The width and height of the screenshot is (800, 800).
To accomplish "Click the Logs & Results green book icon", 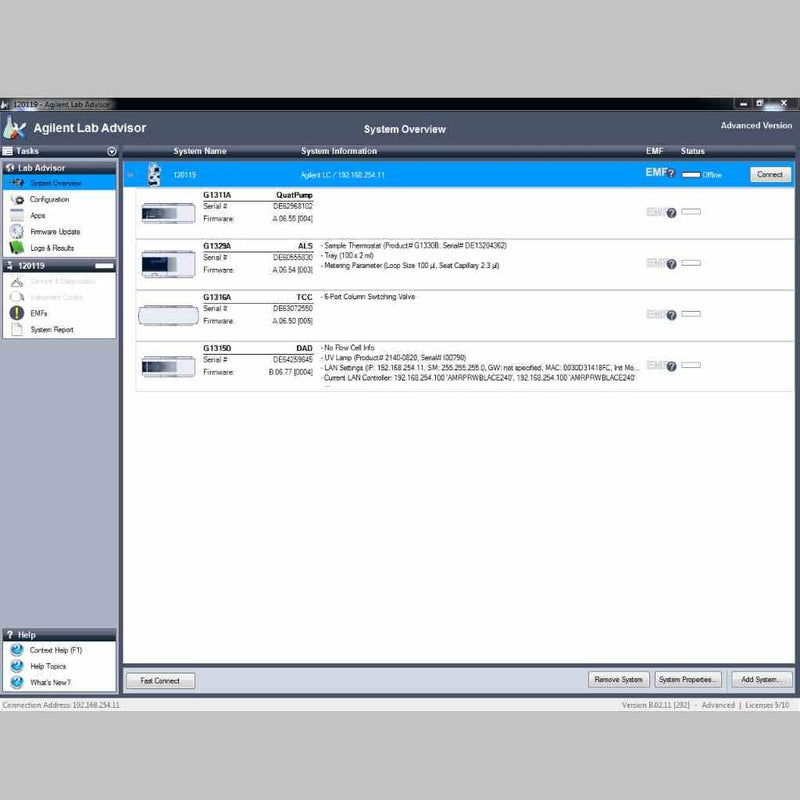I will click(x=16, y=247).
